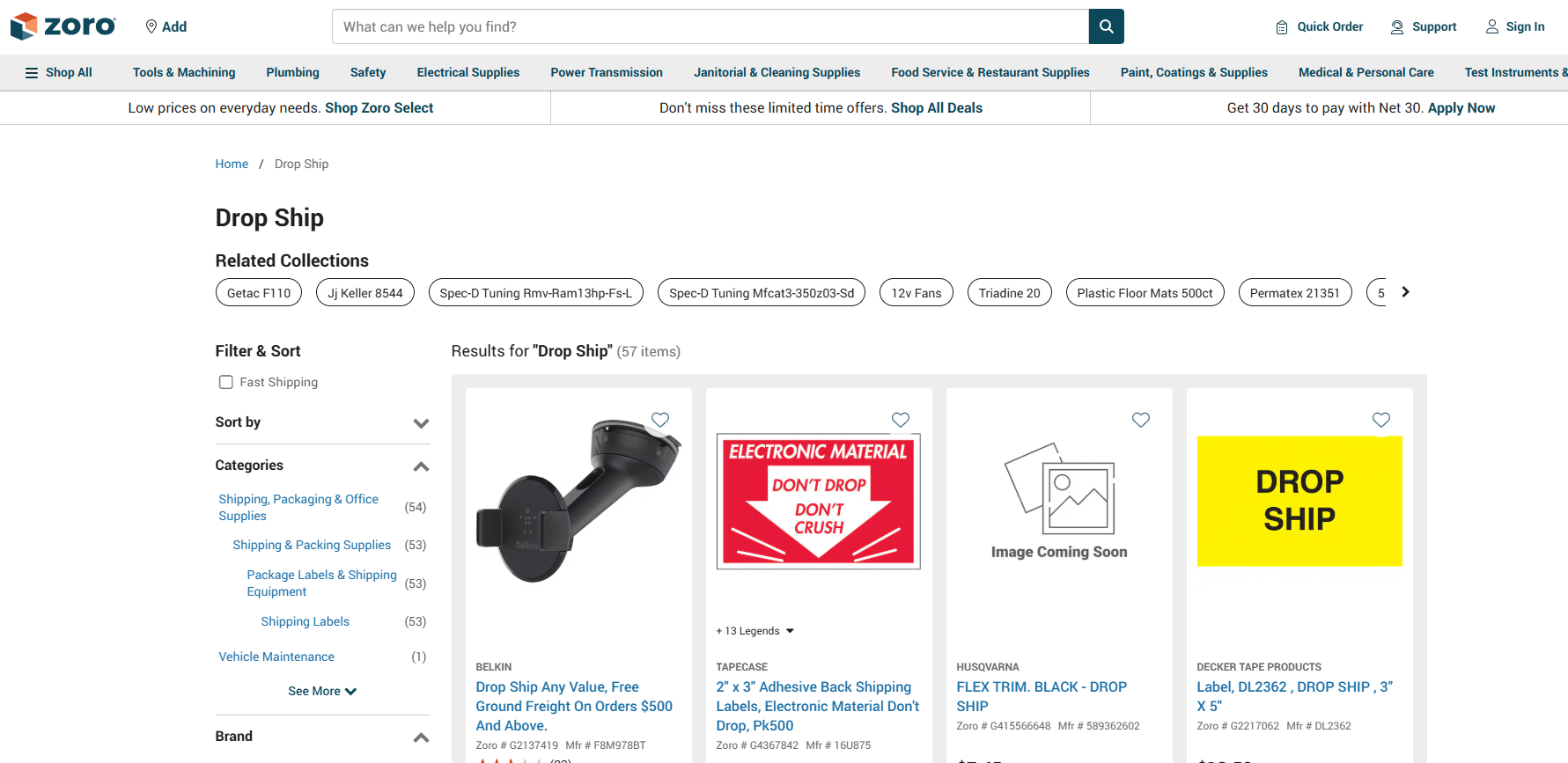This screenshot has width=1568, height=763.
Task: Click the Shop Zoro Select link
Action: (x=379, y=107)
